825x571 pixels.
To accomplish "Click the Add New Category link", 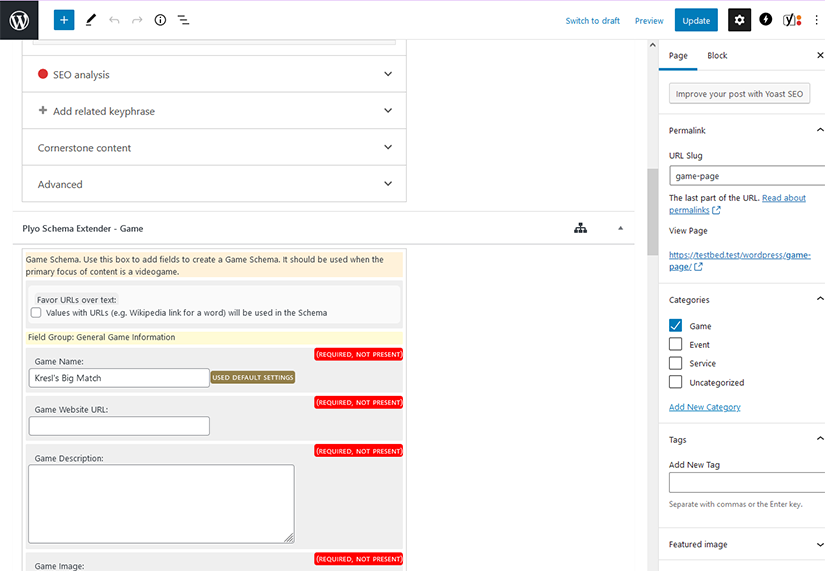I will [704, 407].
